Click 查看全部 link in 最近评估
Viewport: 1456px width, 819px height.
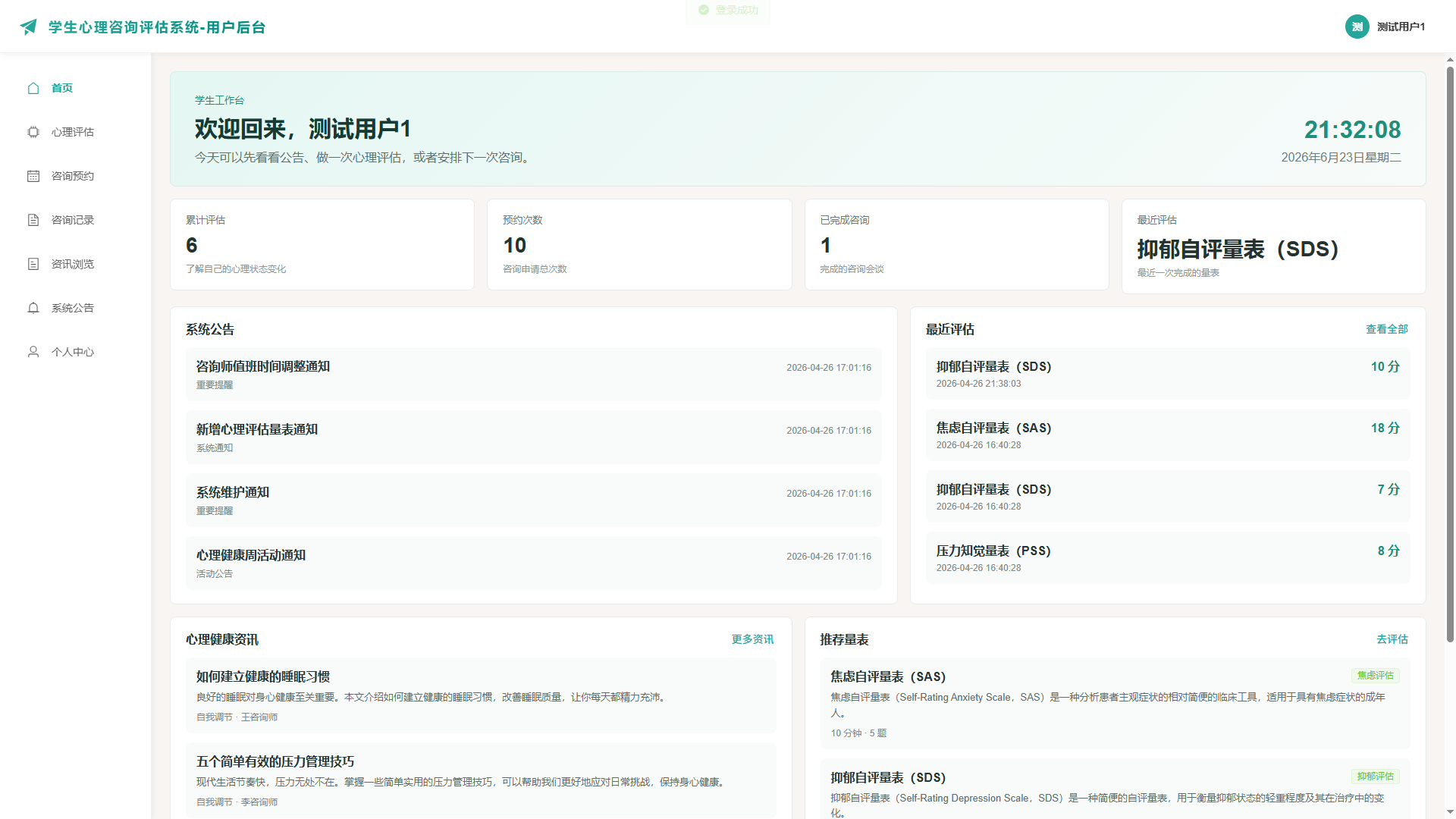(x=1386, y=329)
